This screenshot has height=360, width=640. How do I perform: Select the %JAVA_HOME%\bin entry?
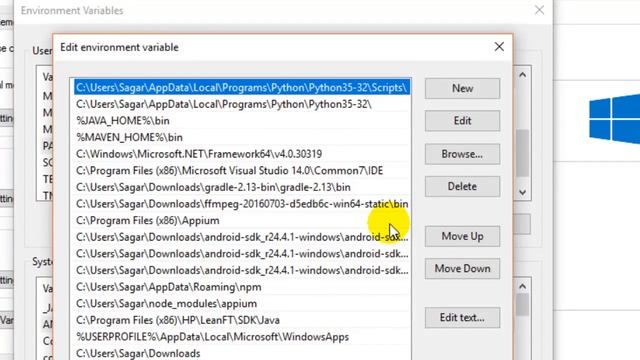pyautogui.click(x=242, y=121)
